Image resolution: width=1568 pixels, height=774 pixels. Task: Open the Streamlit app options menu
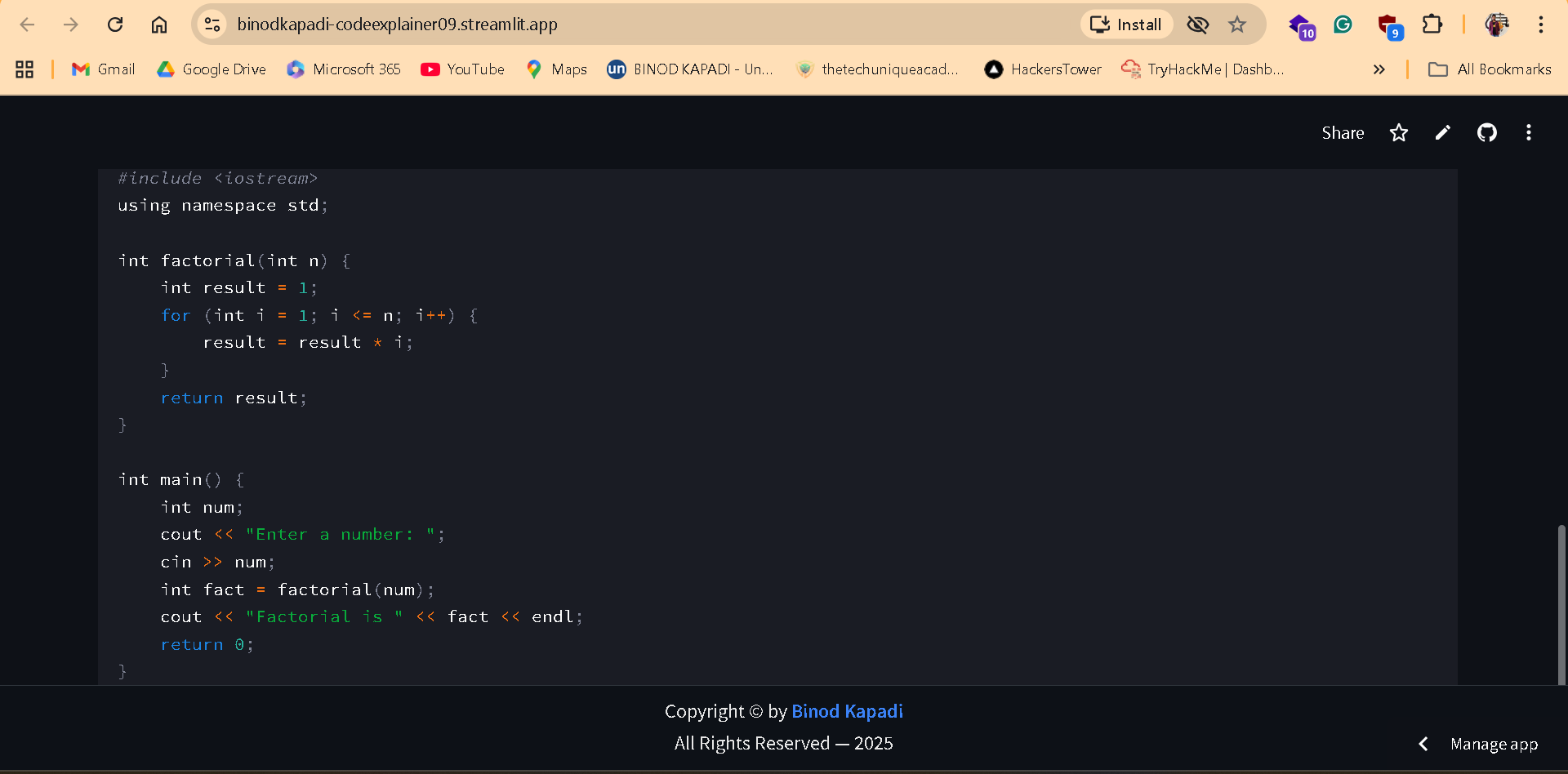1529,132
